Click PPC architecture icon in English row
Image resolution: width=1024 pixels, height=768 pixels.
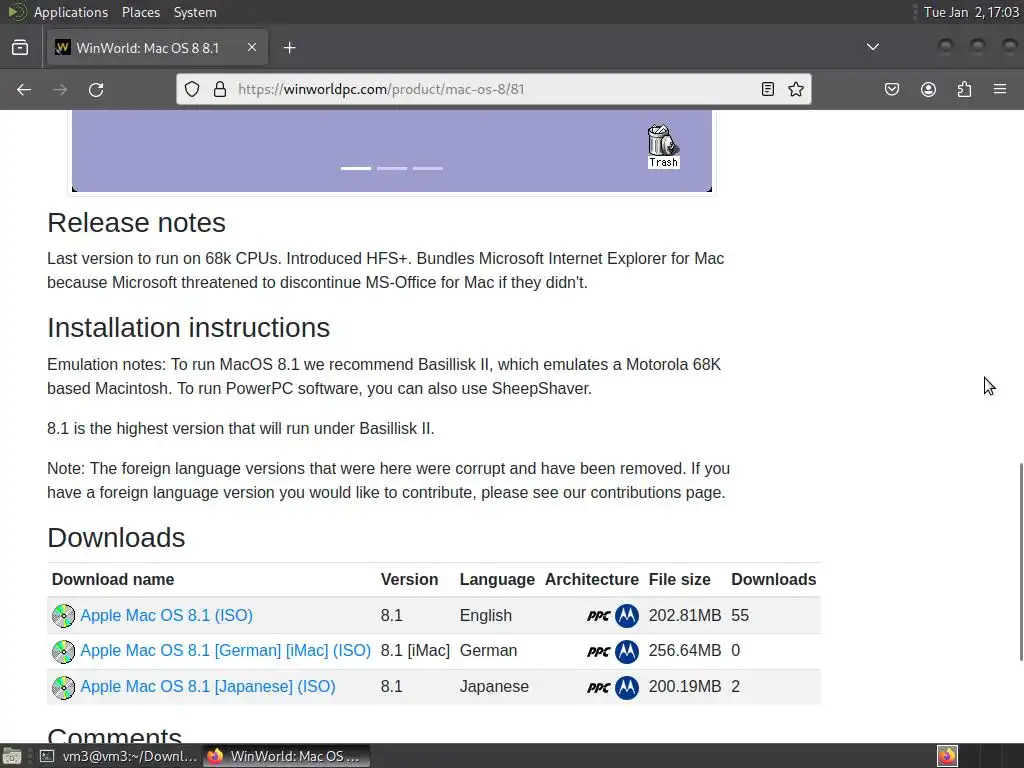point(598,616)
